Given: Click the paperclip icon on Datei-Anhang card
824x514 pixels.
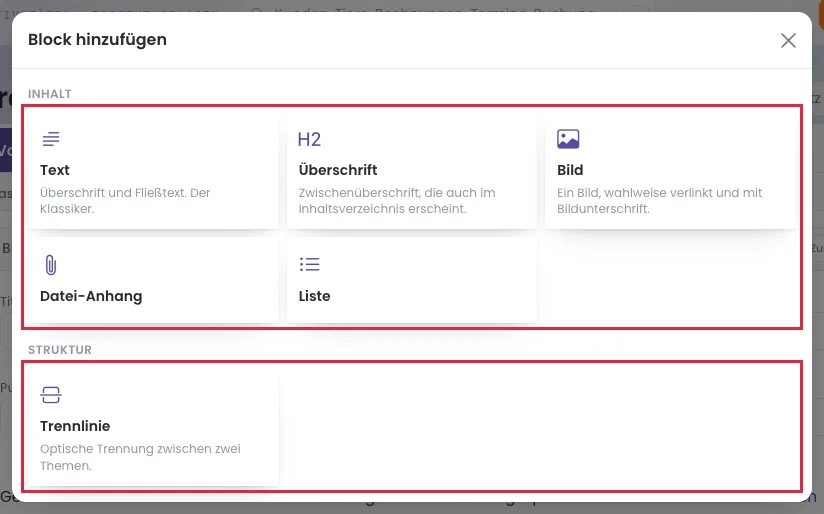Looking at the screenshot, I should tap(50, 265).
